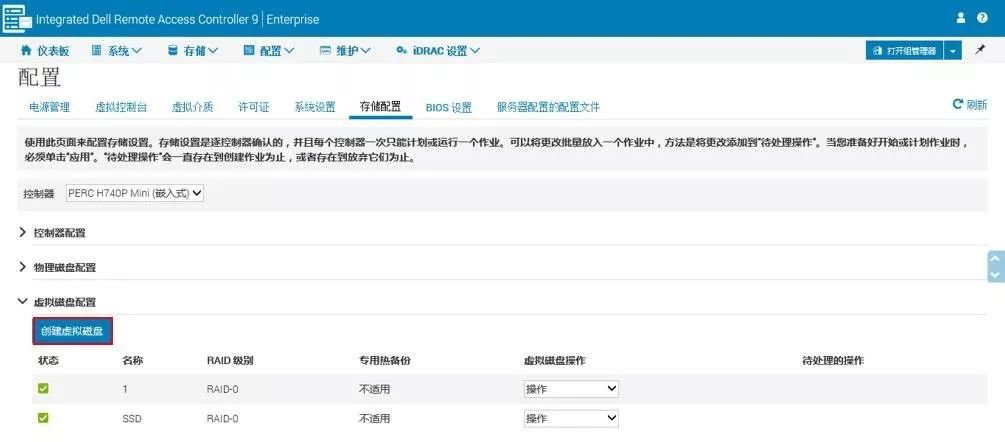
Task: Open the 系统 menu
Action: [116, 51]
